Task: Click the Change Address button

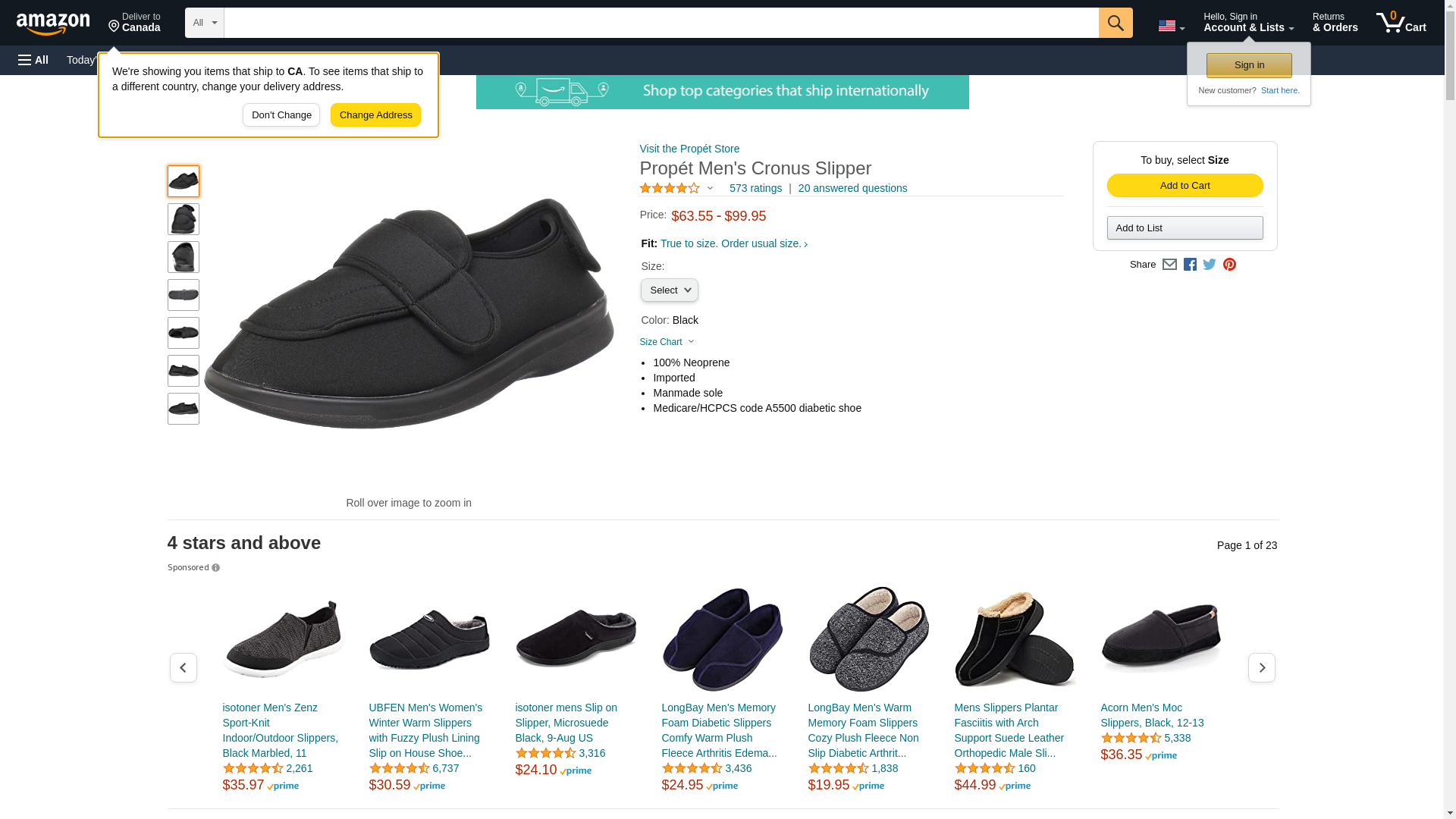Action: tap(375, 115)
